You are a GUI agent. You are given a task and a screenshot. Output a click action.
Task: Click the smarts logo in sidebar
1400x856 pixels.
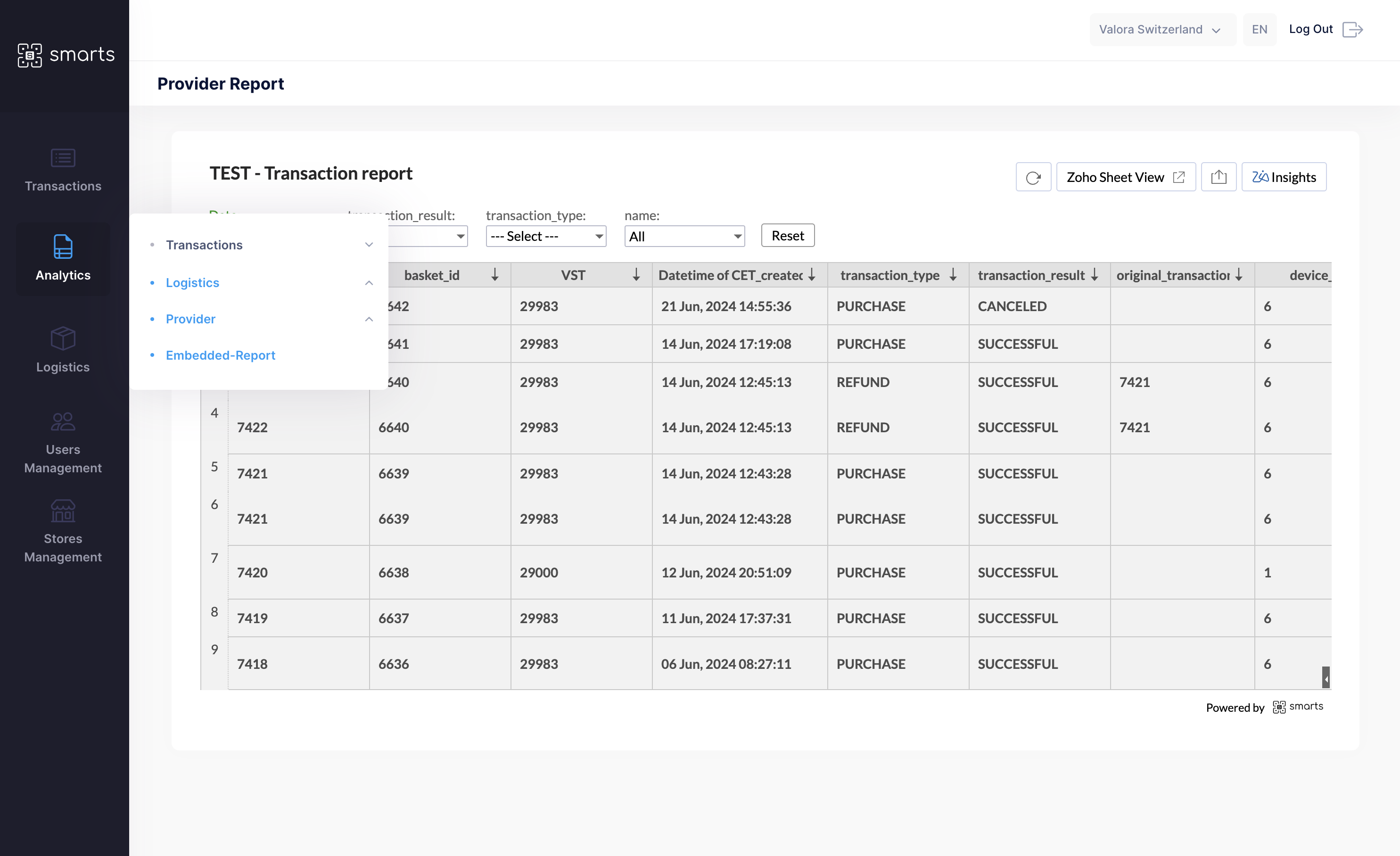(x=66, y=55)
